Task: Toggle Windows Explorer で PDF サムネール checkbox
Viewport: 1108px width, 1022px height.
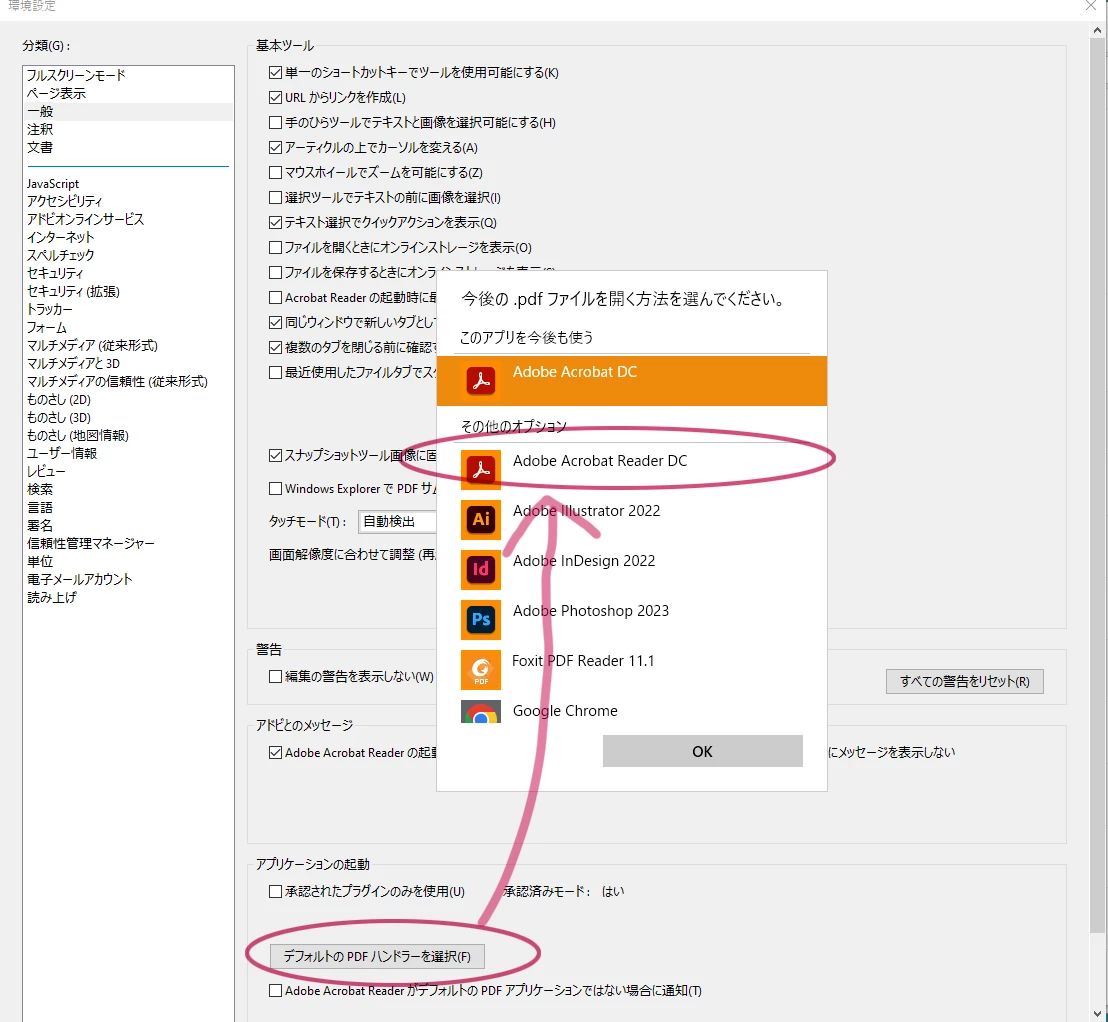Action: click(x=276, y=488)
